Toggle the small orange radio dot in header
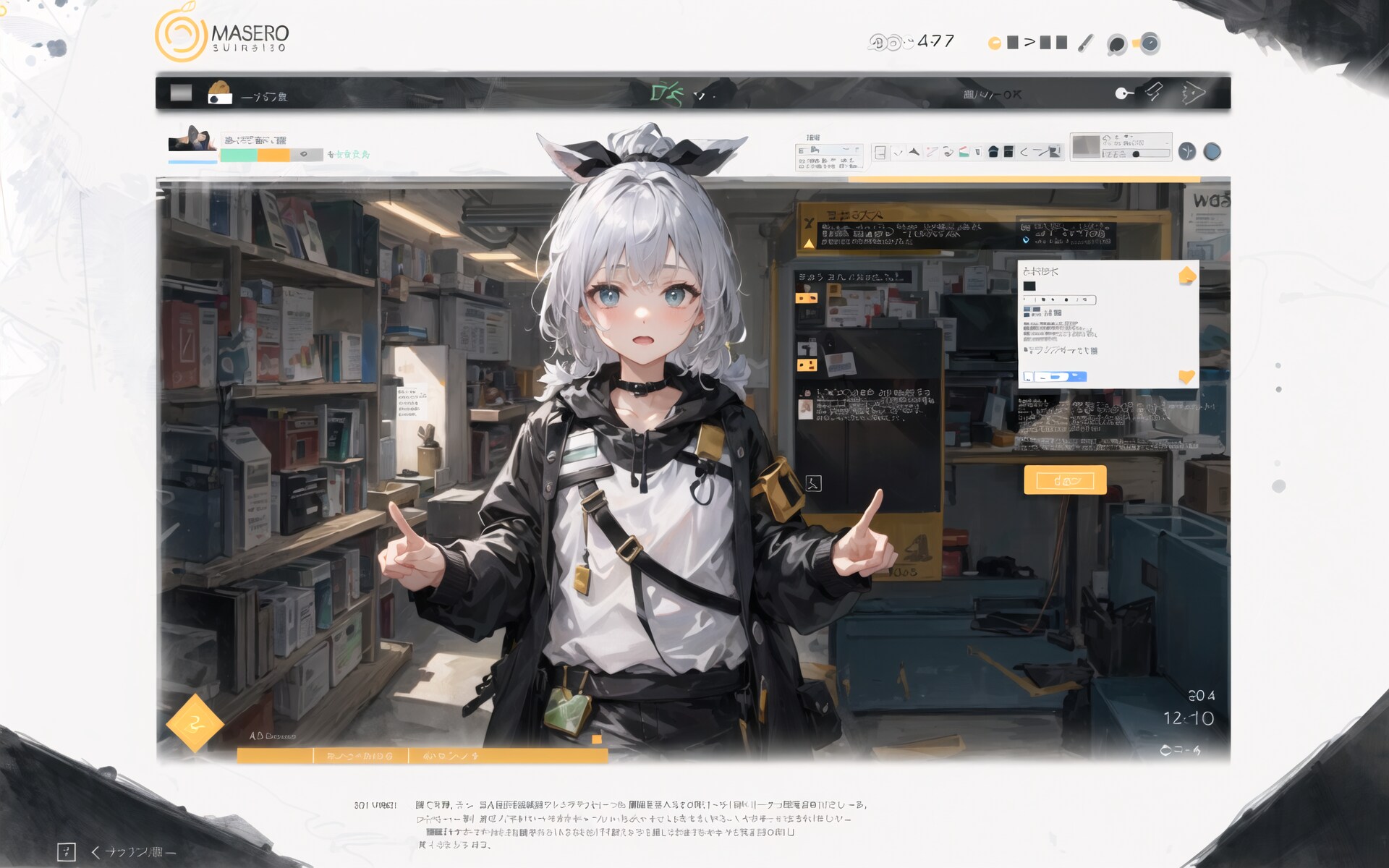The height and width of the screenshot is (868, 1389). pyautogui.click(x=995, y=43)
